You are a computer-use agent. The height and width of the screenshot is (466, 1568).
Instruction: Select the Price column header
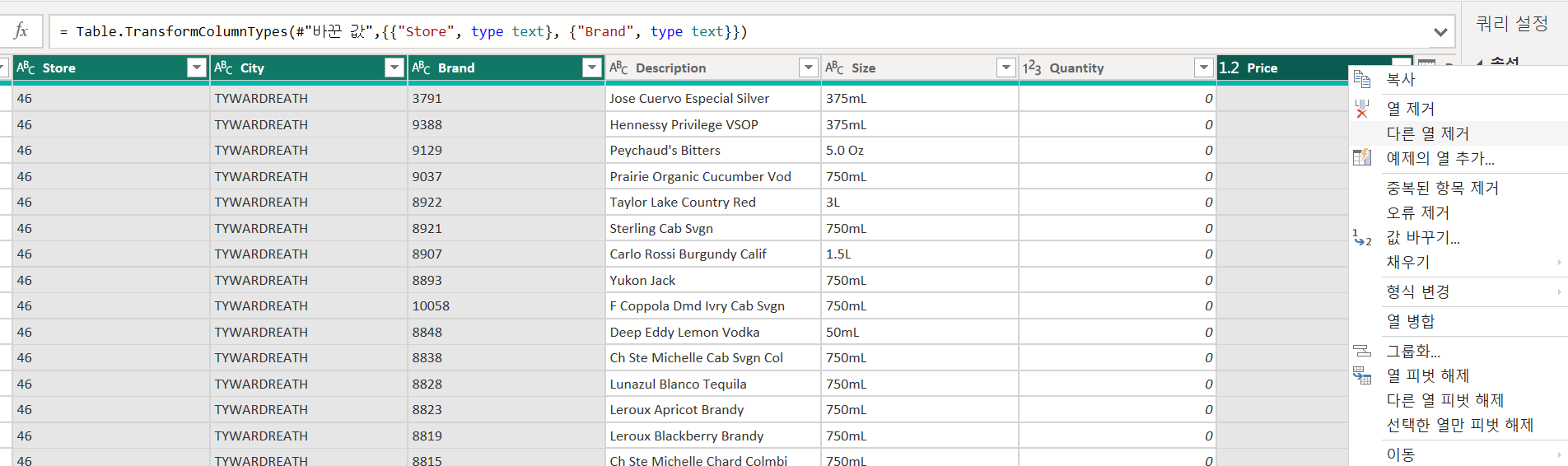1282,68
